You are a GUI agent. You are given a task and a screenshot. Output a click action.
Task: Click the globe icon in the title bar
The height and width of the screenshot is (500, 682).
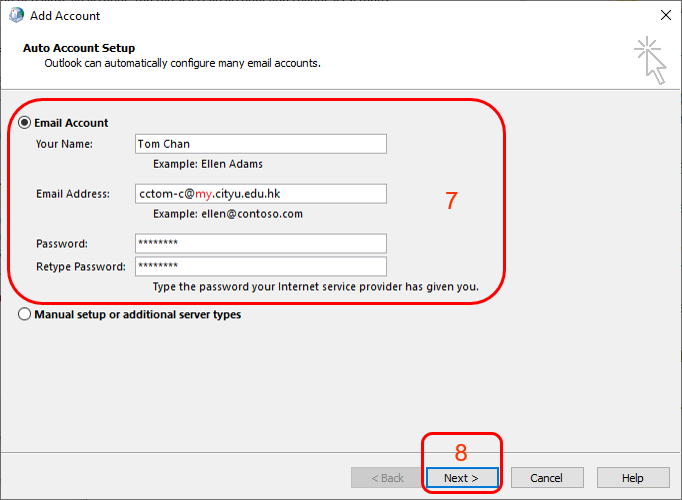pos(15,16)
